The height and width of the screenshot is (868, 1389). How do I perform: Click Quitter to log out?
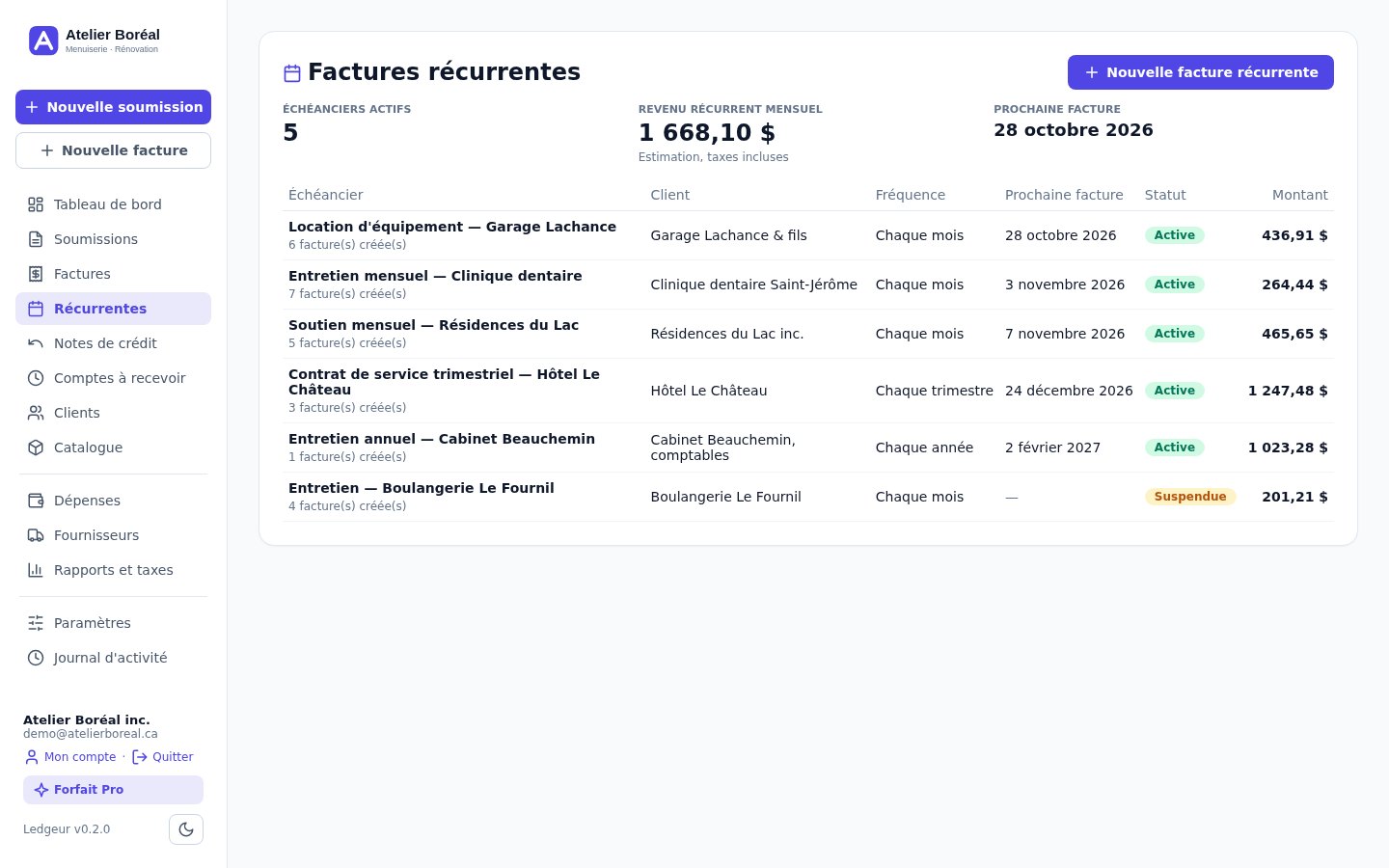163,757
